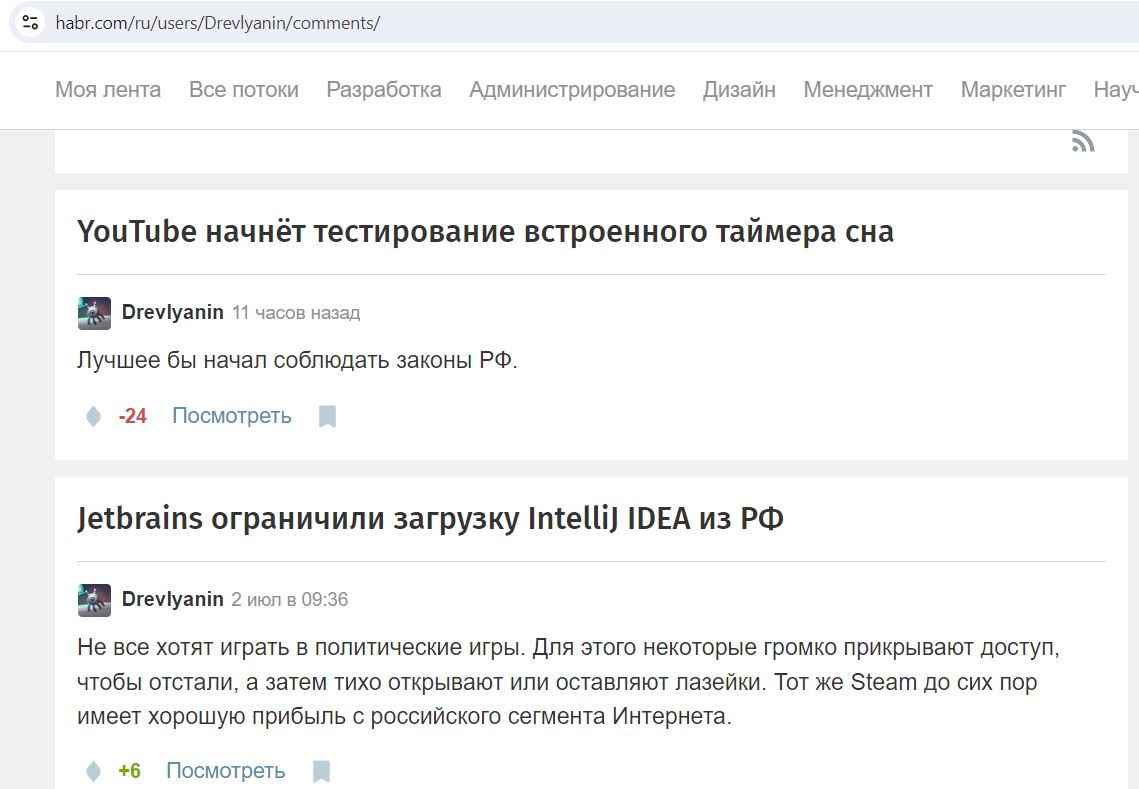This screenshot has height=789, width=1139.
Task: Open the site information icon in address bar
Action: (30, 23)
